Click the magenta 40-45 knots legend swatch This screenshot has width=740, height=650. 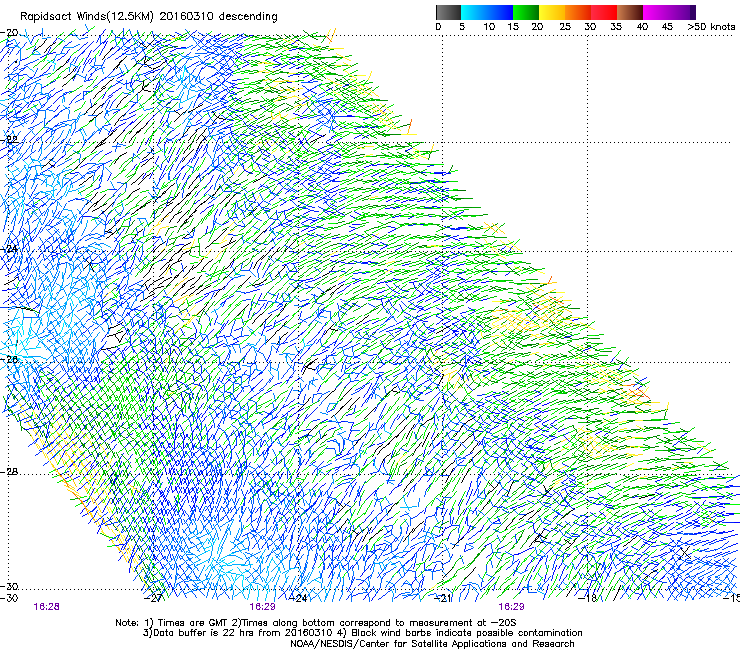pyautogui.click(x=656, y=12)
